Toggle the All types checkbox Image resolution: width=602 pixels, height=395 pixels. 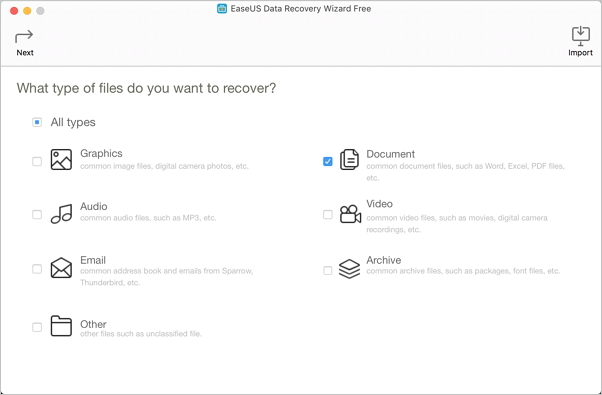click(x=37, y=122)
